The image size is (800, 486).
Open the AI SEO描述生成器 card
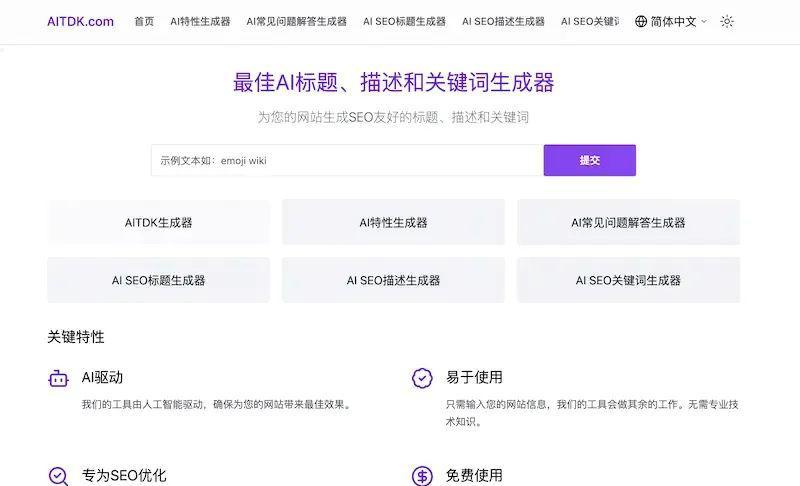click(393, 281)
